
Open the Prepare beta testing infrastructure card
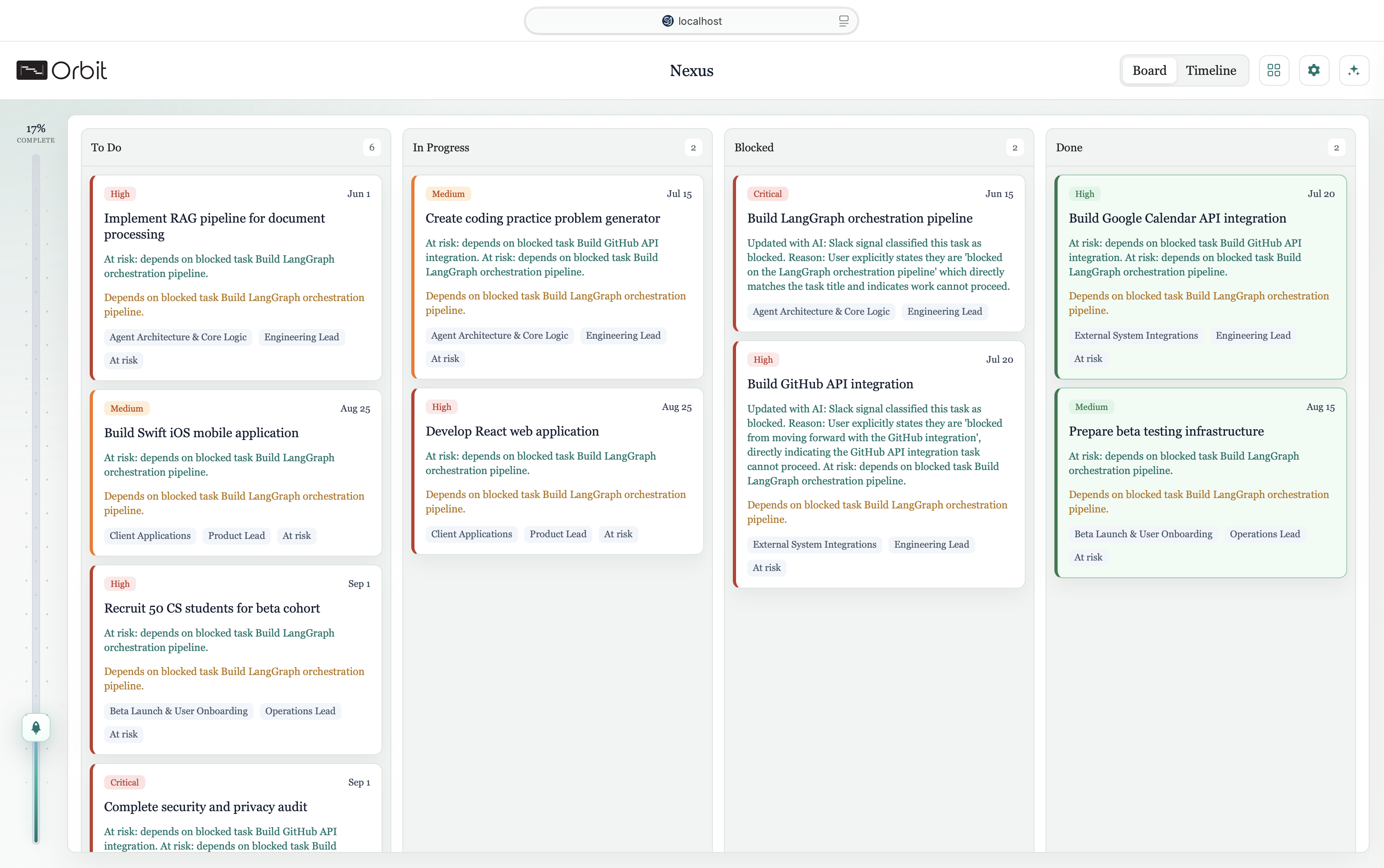[1165, 431]
